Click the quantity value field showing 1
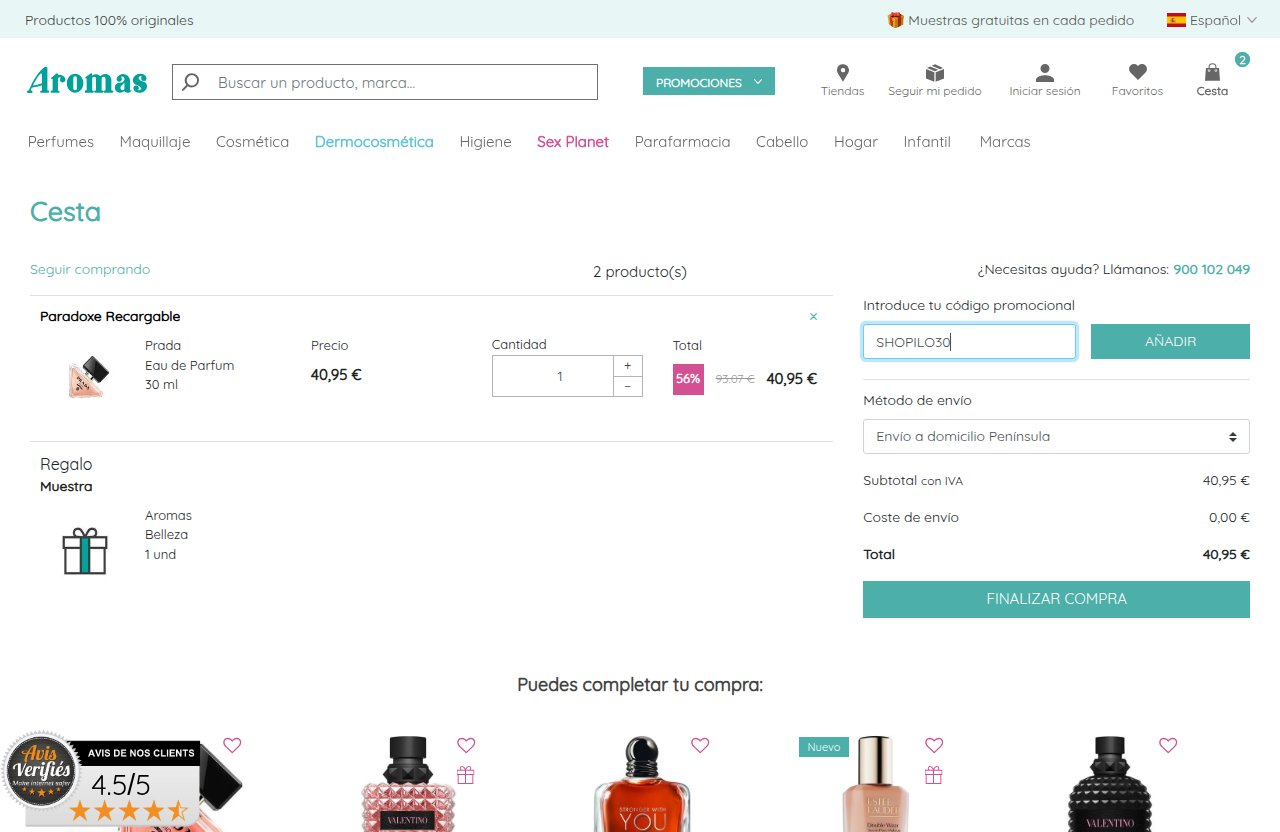The height and width of the screenshot is (832, 1280). pos(553,376)
